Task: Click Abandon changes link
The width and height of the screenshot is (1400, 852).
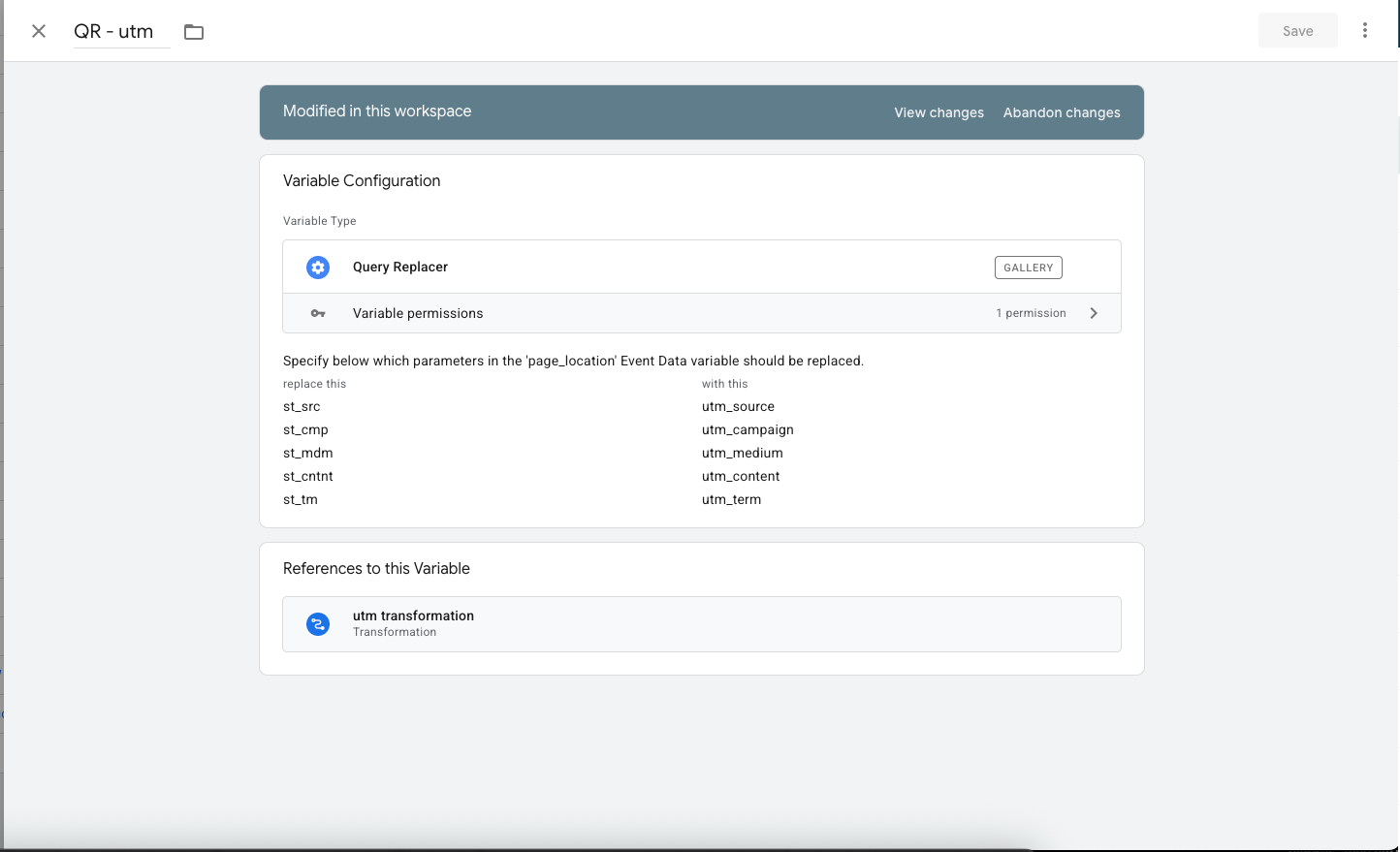Action: 1062,112
